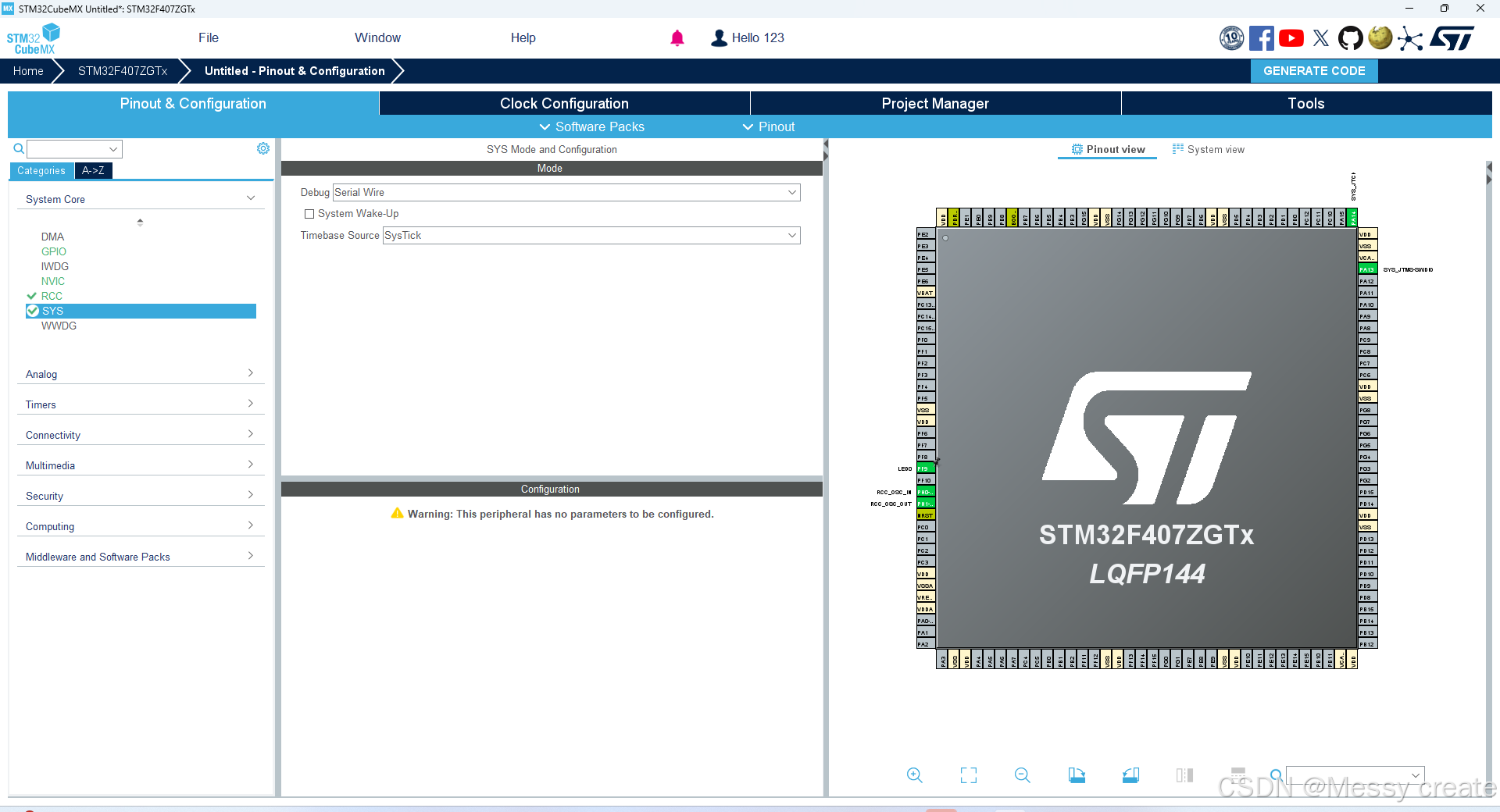Open the GitHub icon

pyautogui.click(x=1351, y=38)
